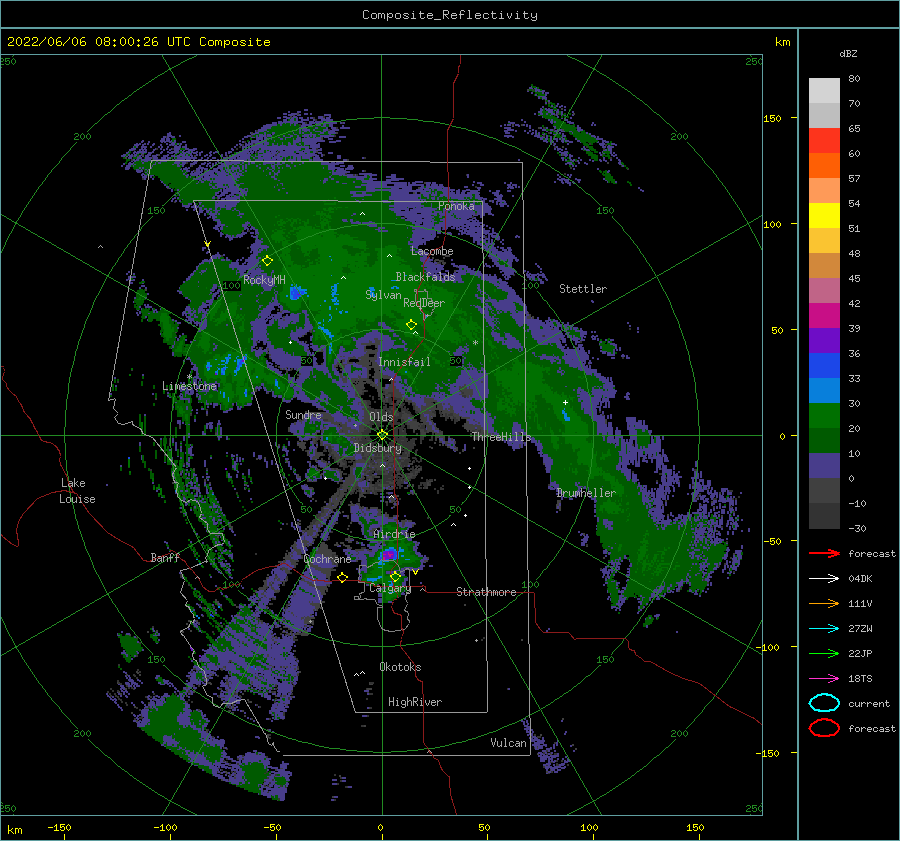Click the Didsbury label

377,448
